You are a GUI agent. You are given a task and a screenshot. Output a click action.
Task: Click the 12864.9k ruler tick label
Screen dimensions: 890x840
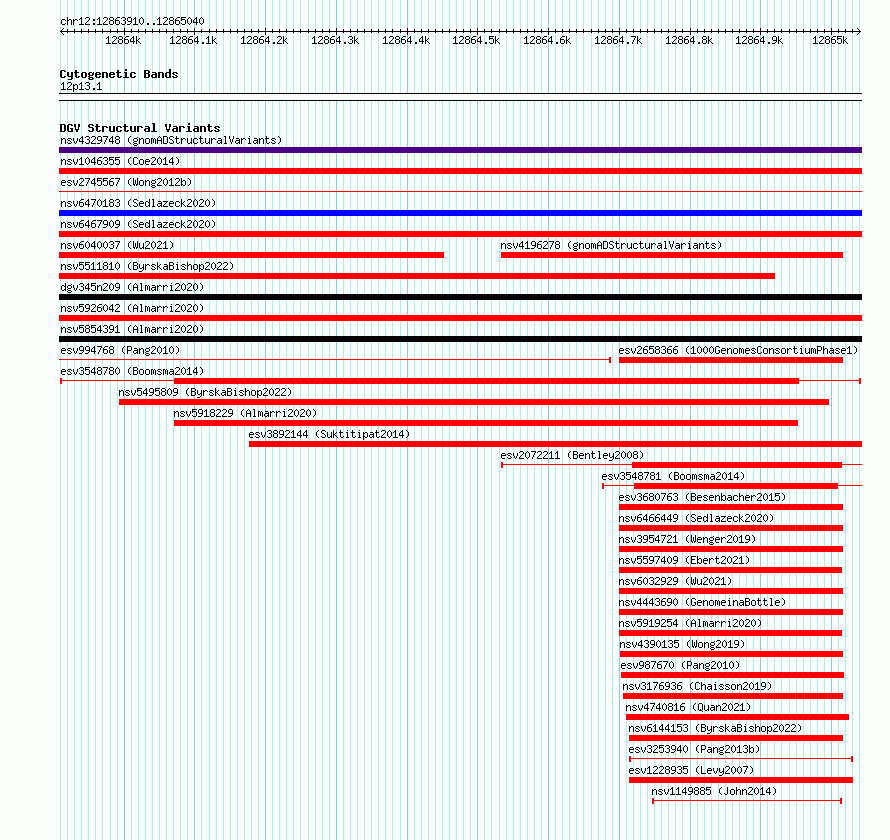(x=759, y=40)
